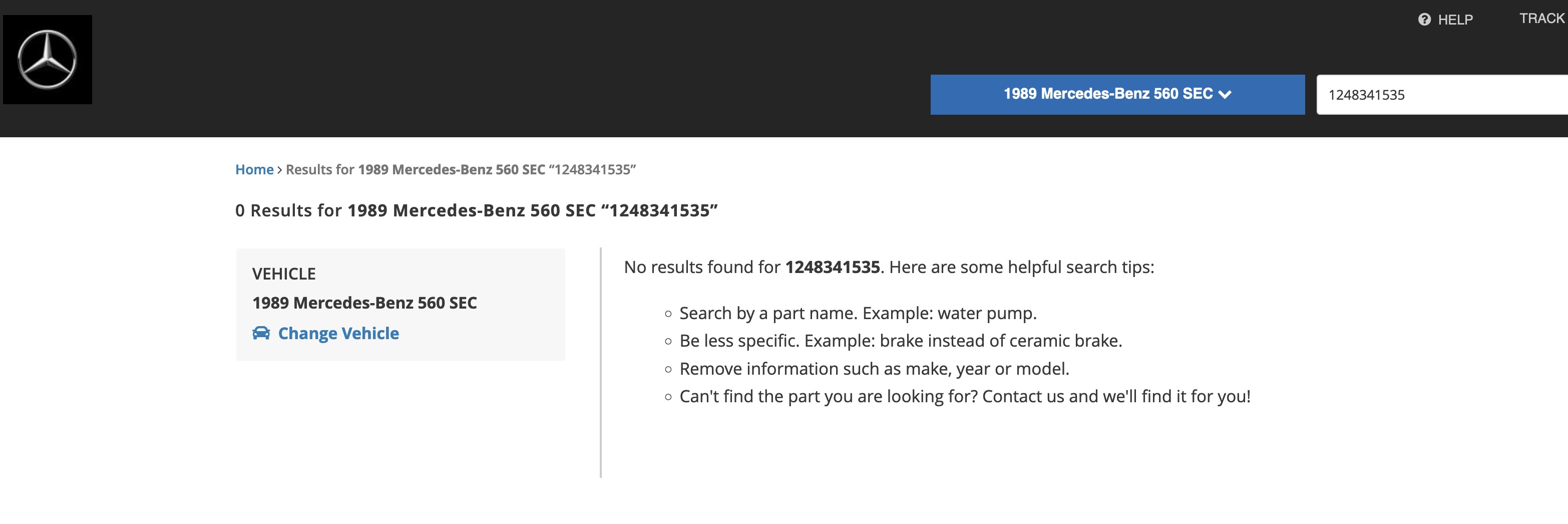Open the TRACK link in header

tap(1542, 18)
